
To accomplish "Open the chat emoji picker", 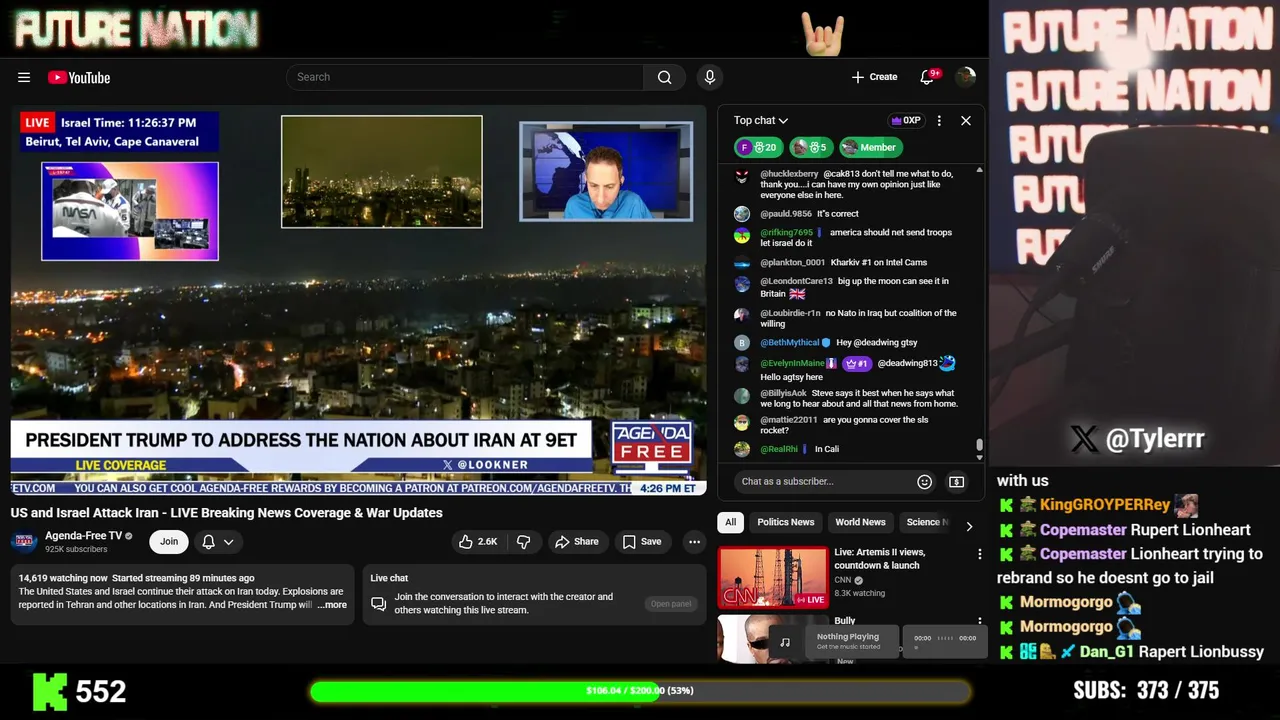I will [925, 482].
